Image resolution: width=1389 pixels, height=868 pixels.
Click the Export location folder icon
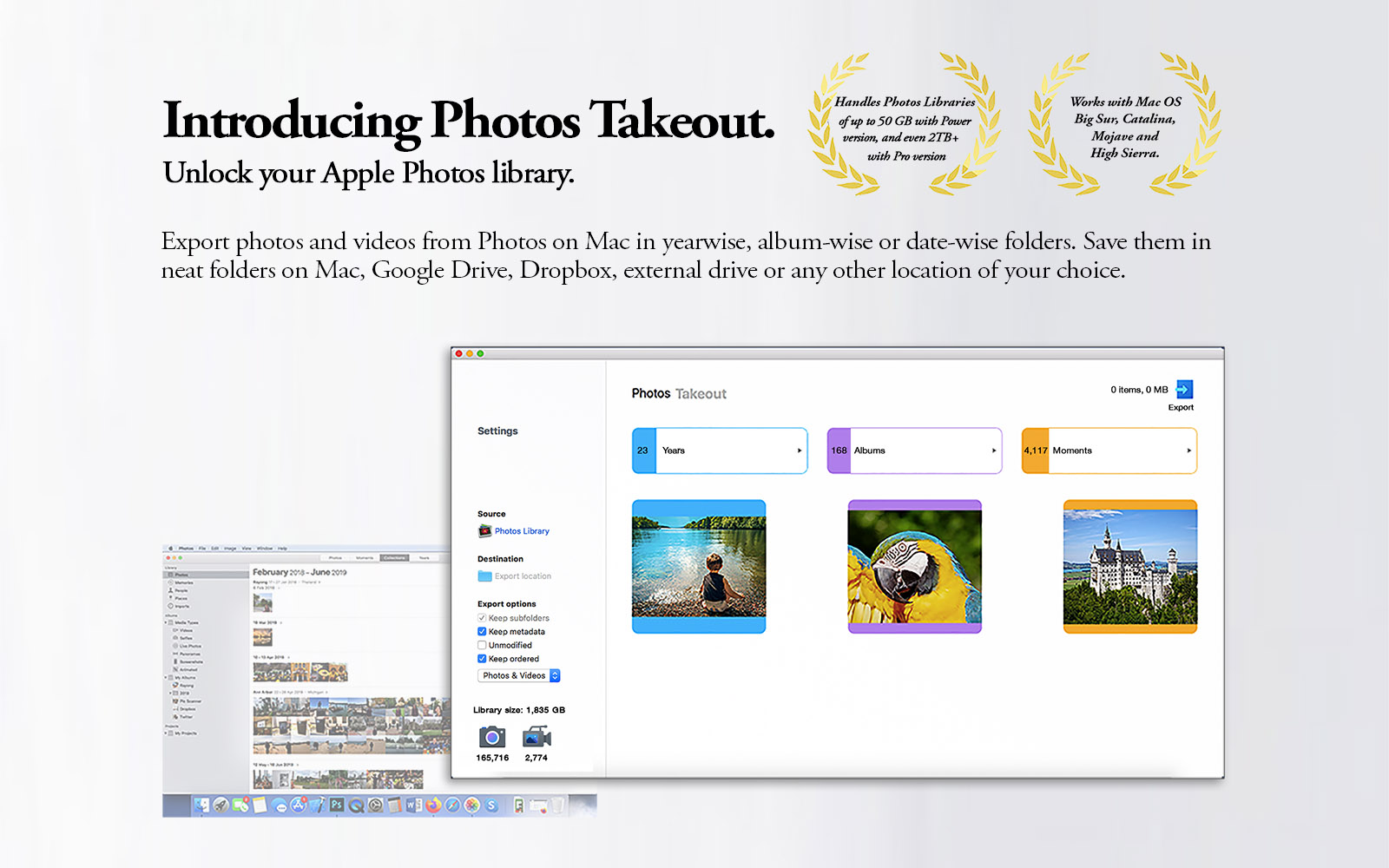point(484,576)
